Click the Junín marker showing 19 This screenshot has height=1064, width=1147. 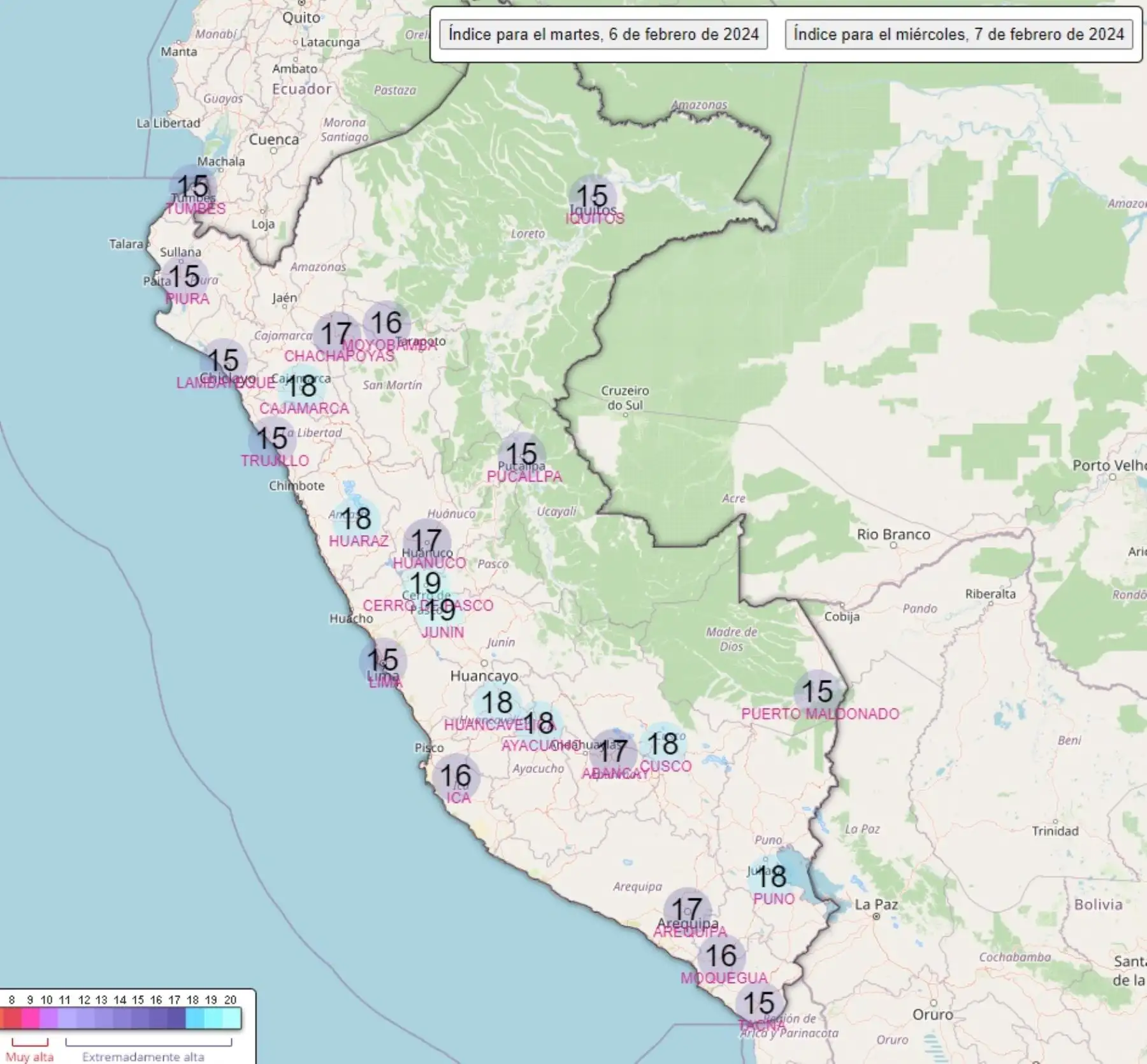[x=439, y=611]
